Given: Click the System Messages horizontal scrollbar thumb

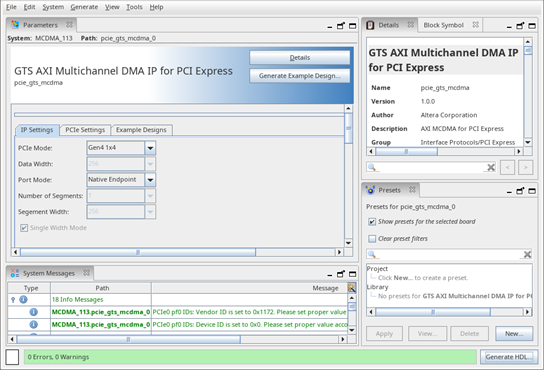Looking at the screenshot, I should point(128,339).
